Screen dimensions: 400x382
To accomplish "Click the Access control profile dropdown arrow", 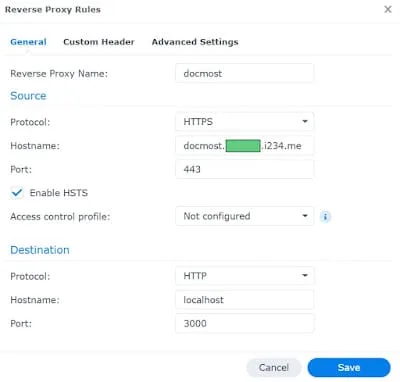I will point(305,216).
